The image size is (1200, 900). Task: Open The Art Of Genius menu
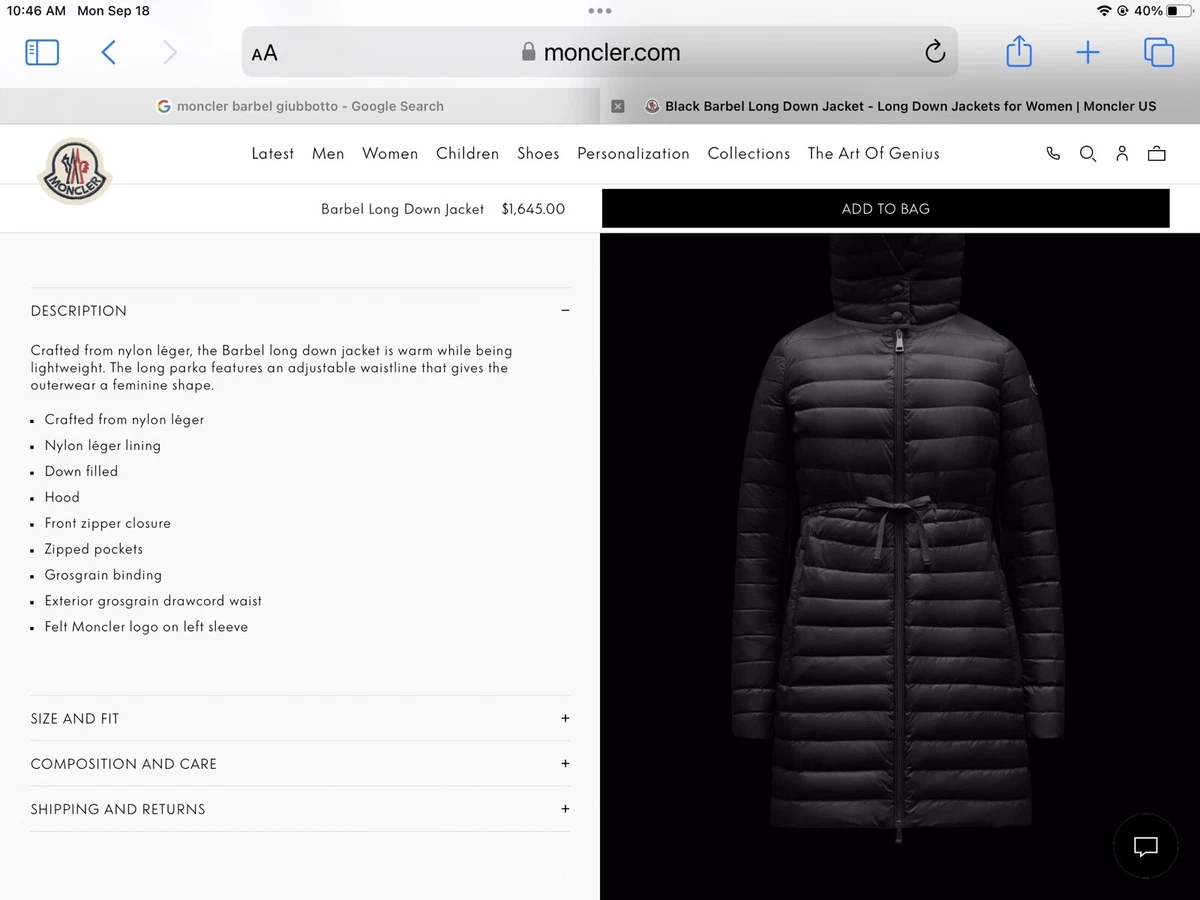874,154
